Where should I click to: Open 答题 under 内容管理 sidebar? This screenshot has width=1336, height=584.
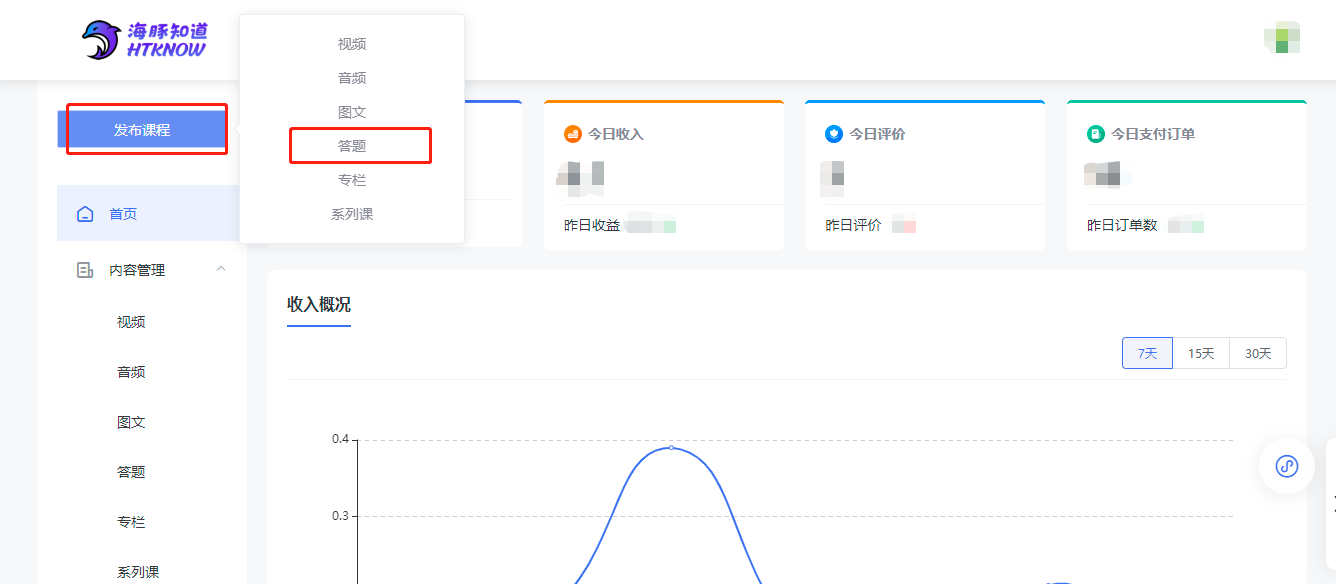point(131,472)
